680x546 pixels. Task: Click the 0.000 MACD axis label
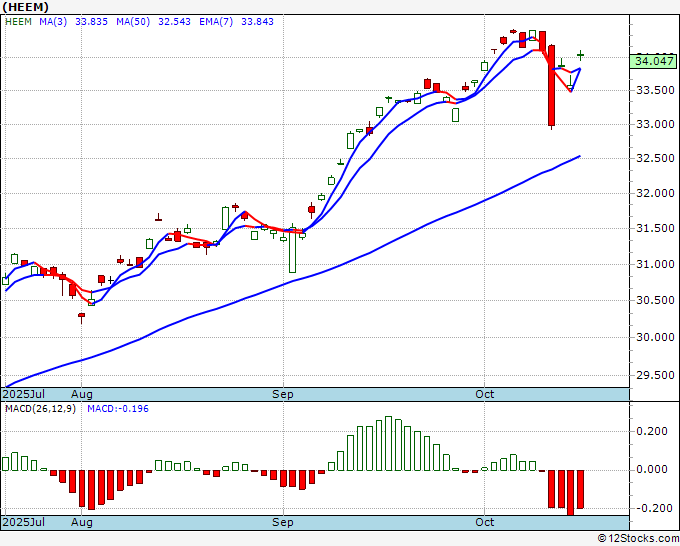652,469
